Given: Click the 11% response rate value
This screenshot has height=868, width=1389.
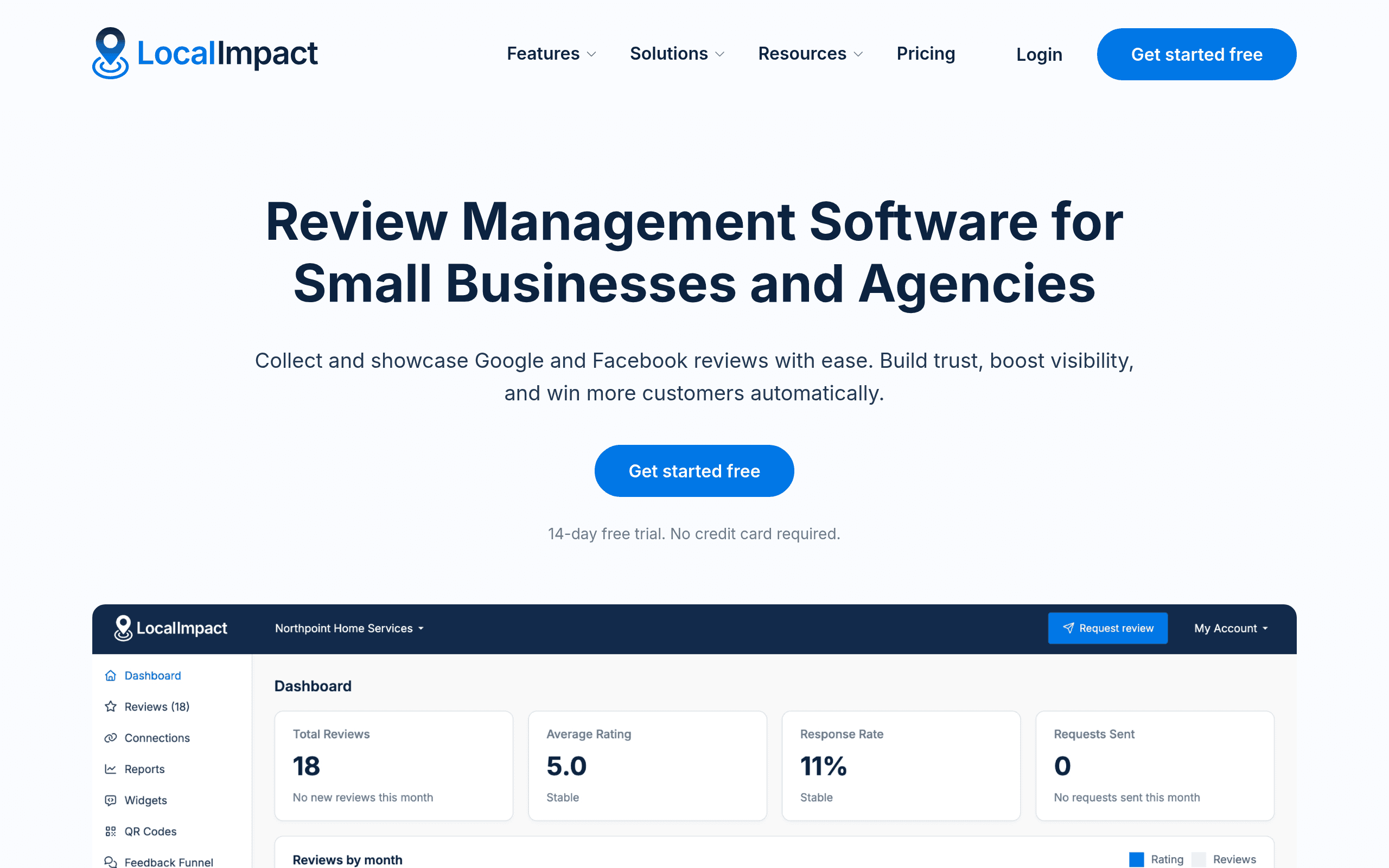Looking at the screenshot, I should 823,766.
